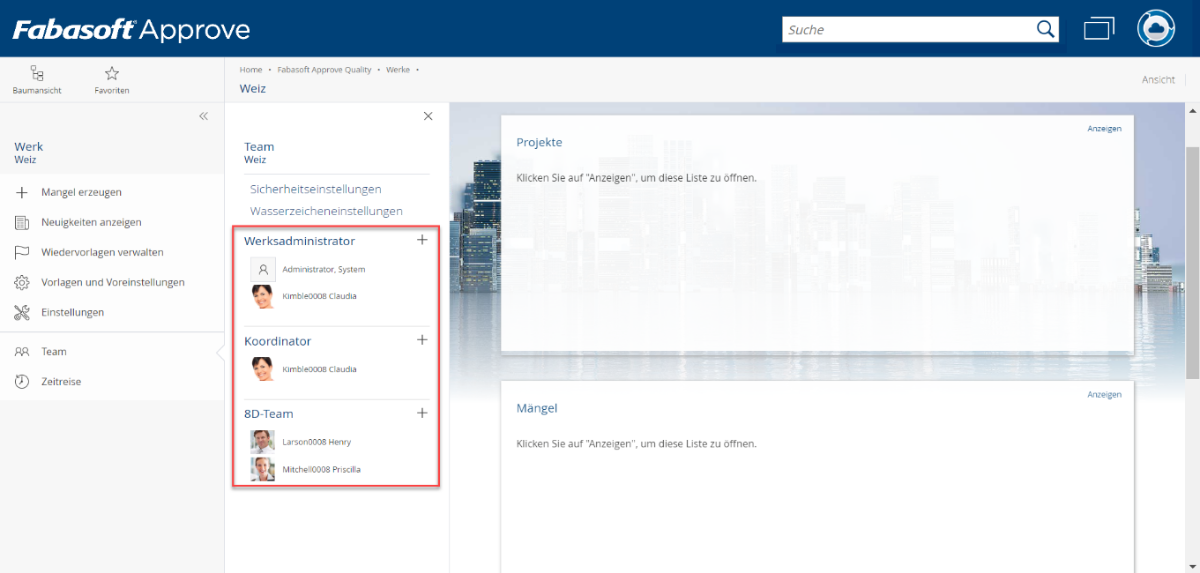Screen dimensions: 1200x573
Task: Click Anzeigen link in Mängel card
Action: 1104,395
